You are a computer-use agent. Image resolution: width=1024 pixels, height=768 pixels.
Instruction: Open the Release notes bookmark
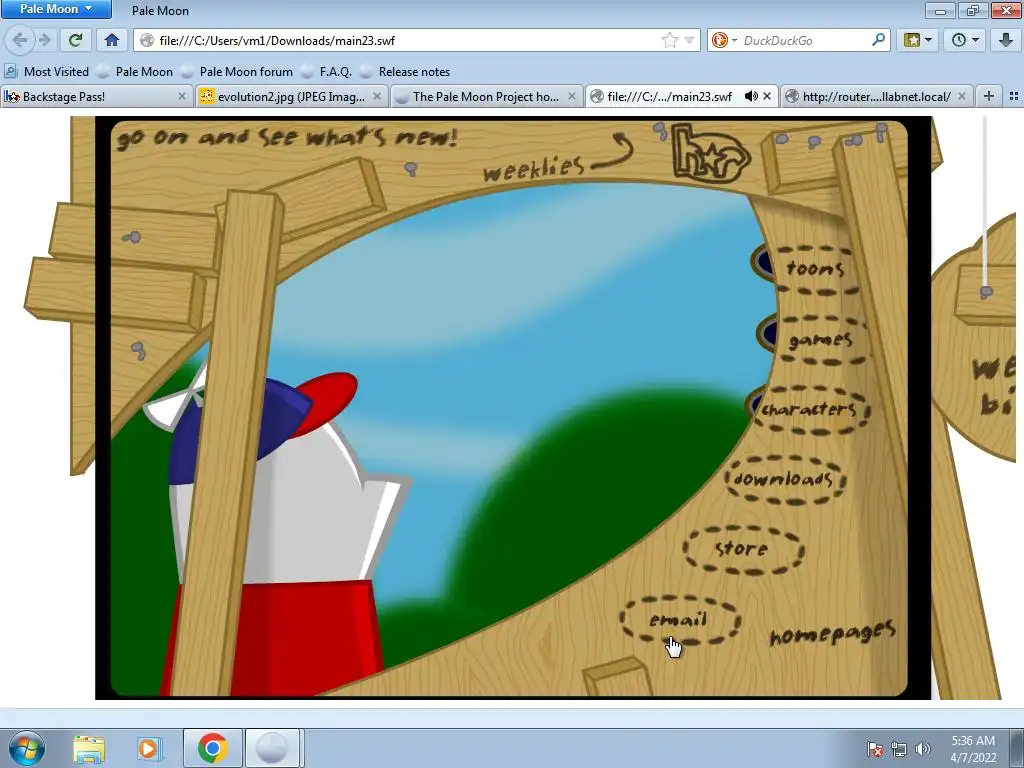(406, 72)
